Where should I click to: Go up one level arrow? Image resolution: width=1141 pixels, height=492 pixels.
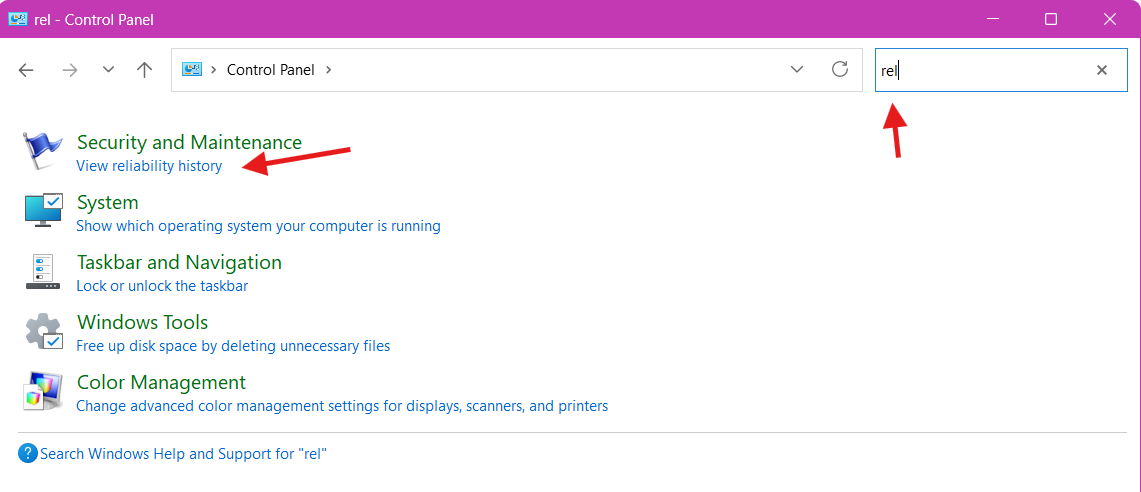[144, 70]
